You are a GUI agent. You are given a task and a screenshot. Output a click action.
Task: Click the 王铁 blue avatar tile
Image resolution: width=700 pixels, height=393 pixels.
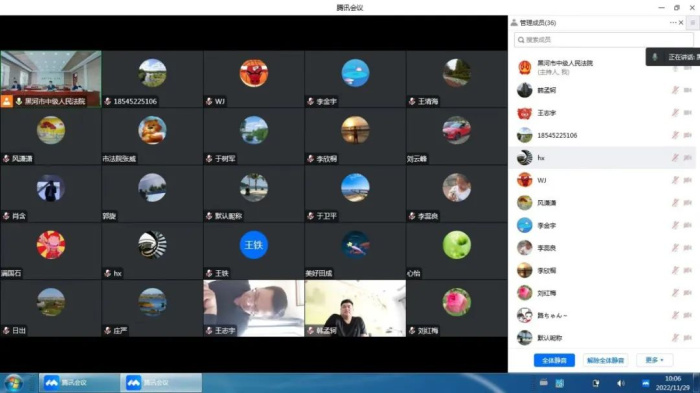tap(254, 245)
